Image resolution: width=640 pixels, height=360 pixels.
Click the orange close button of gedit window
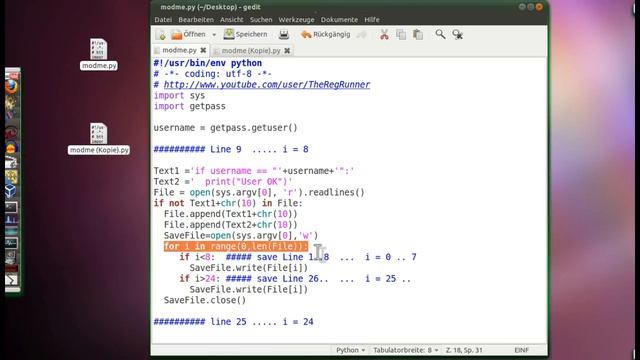pyautogui.click(x=539, y=7)
